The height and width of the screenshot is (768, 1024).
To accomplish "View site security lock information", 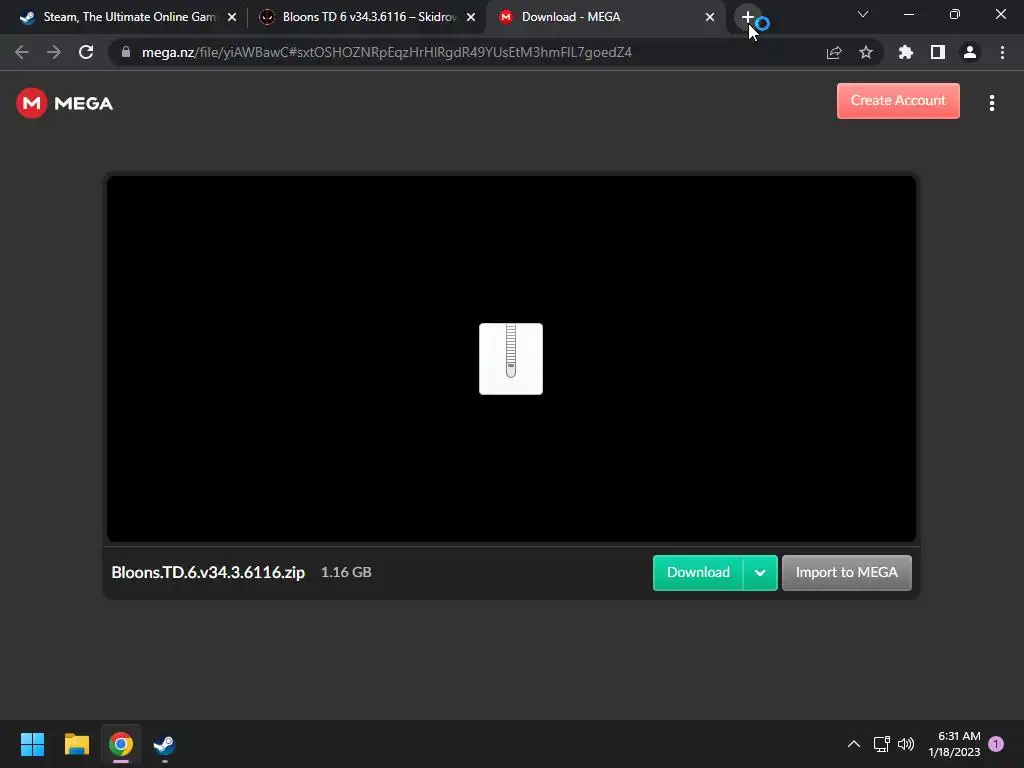I will point(126,52).
